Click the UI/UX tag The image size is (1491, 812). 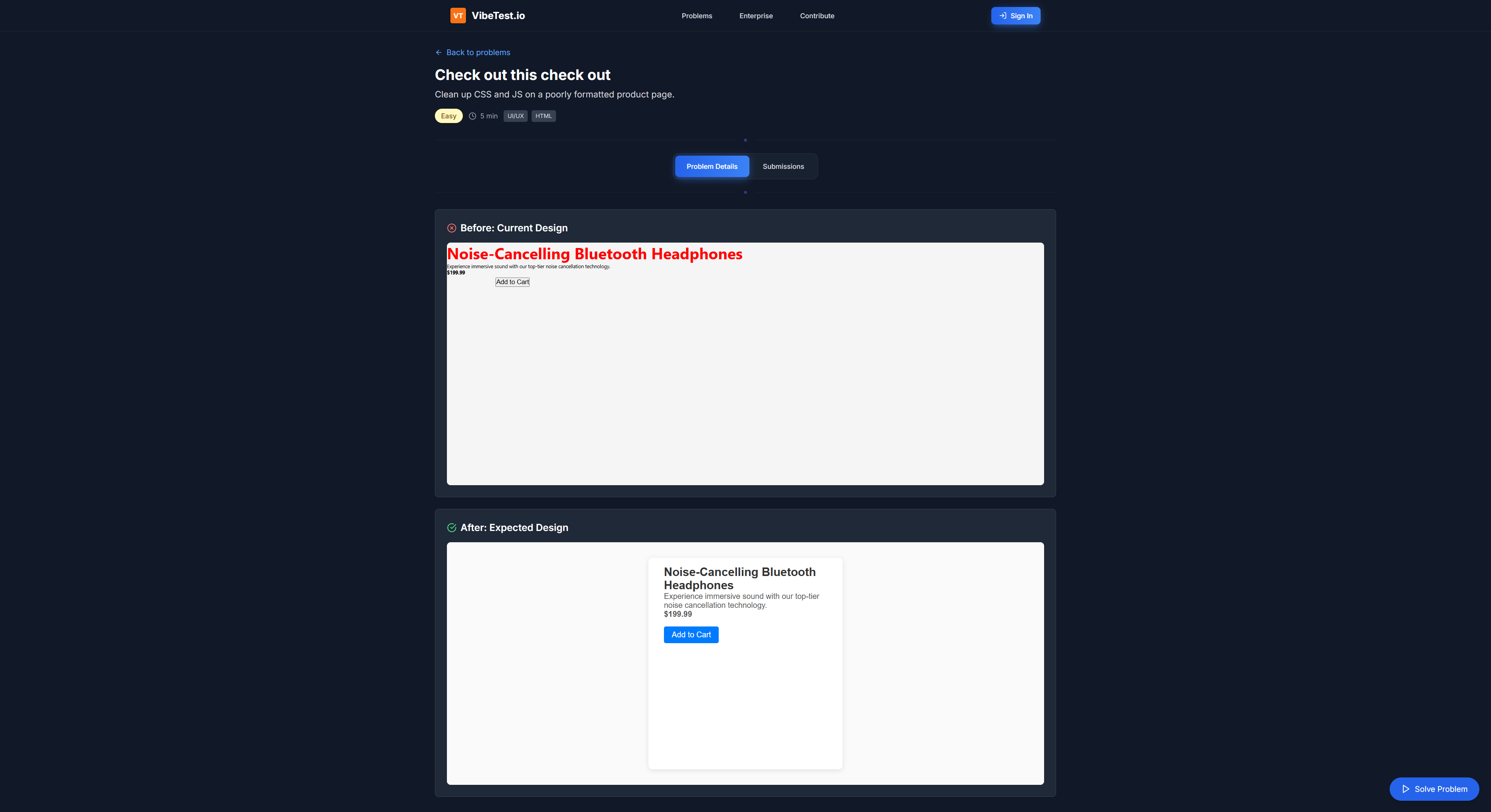coord(515,116)
